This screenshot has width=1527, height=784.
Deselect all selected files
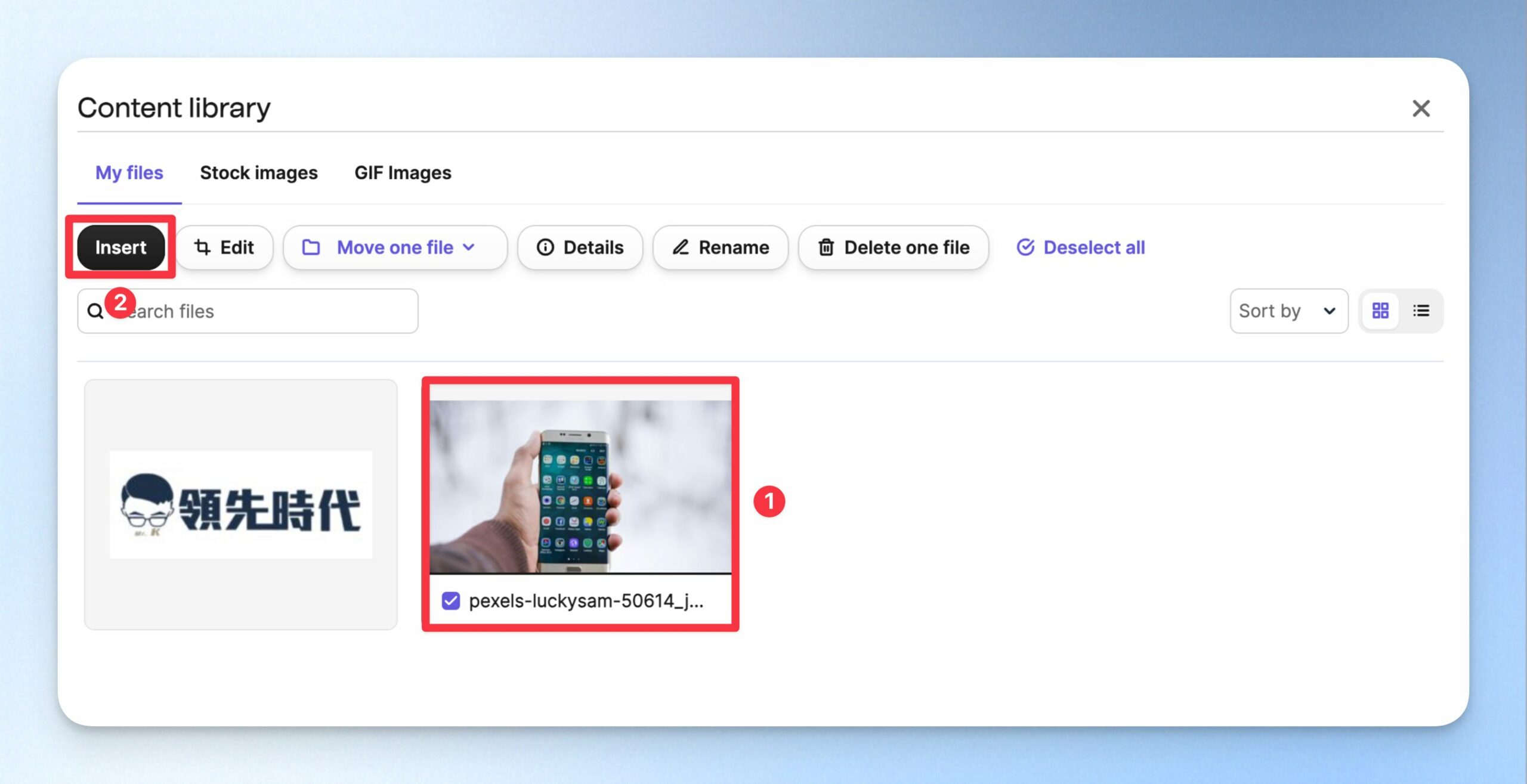[x=1081, y=247]
